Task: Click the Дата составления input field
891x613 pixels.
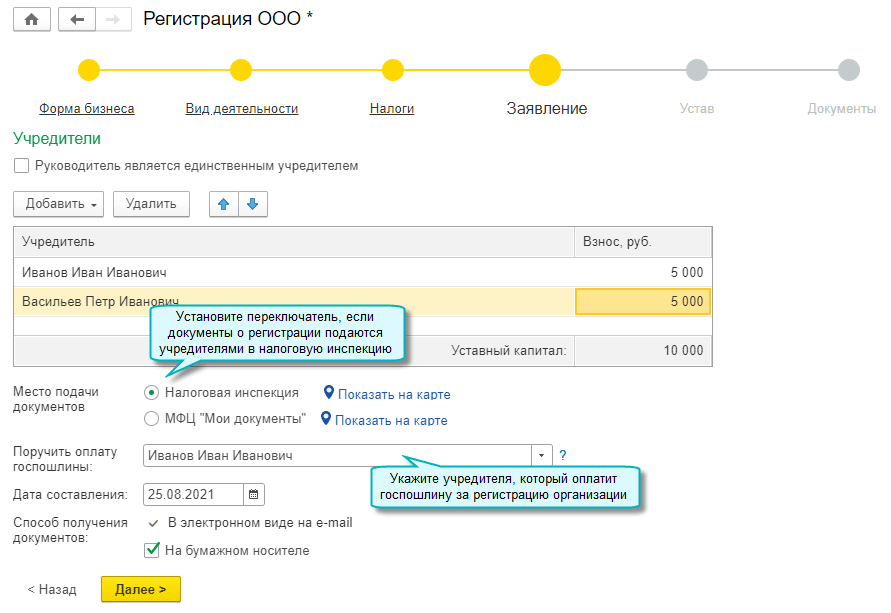Action: tap(193, 494)
